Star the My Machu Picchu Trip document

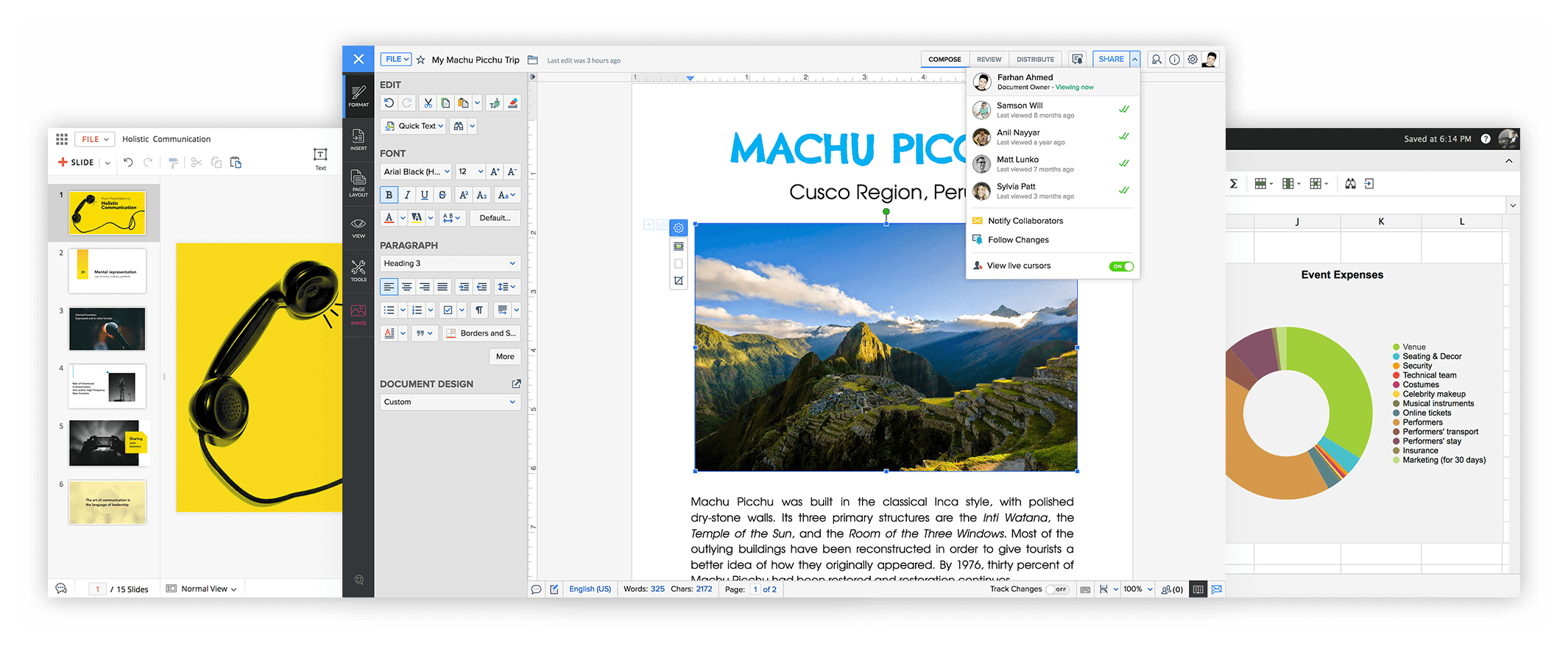[x=420, y=60]
